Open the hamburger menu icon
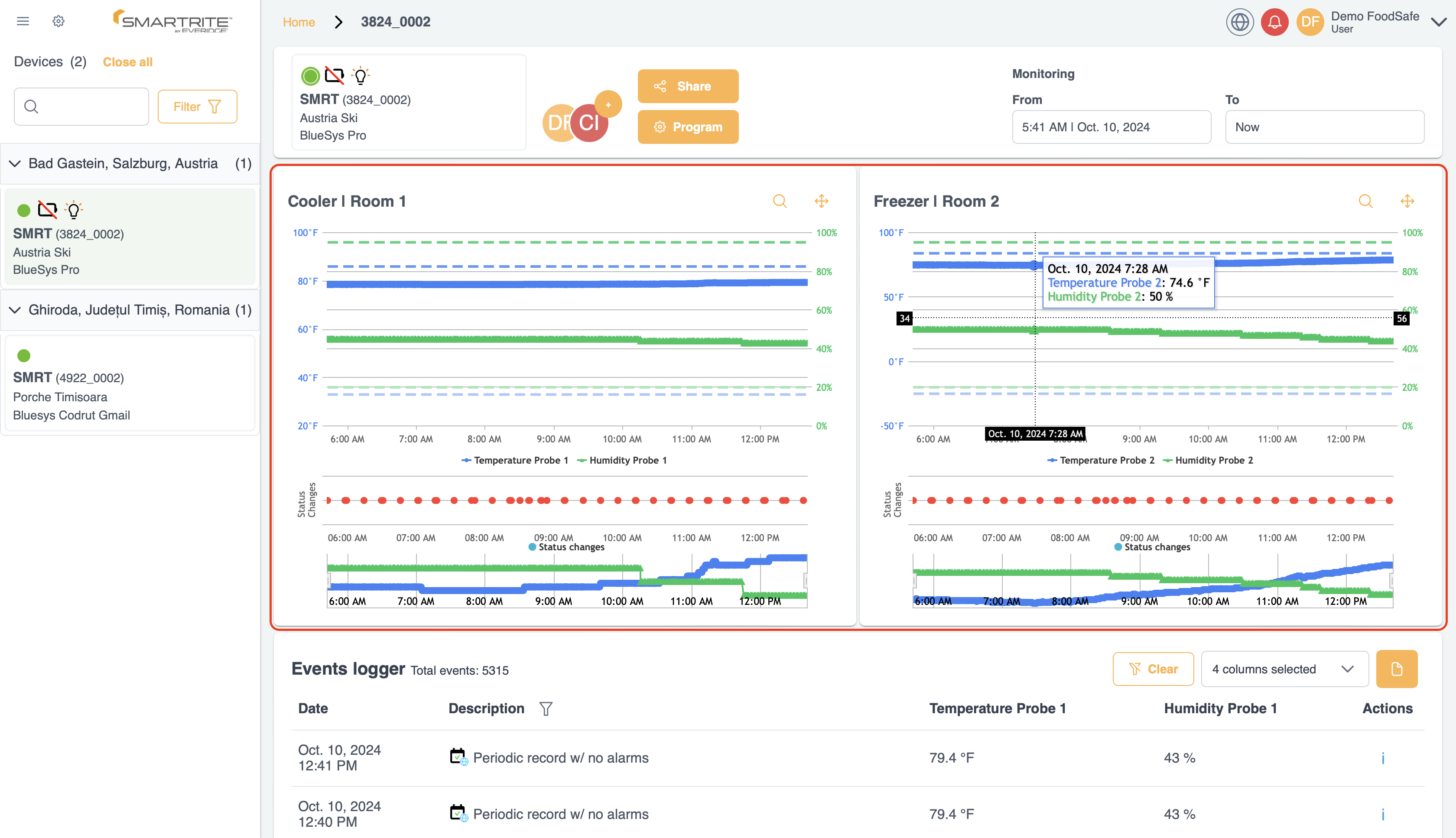Screen dimensions: 1456x838 [x=23, y=21]
